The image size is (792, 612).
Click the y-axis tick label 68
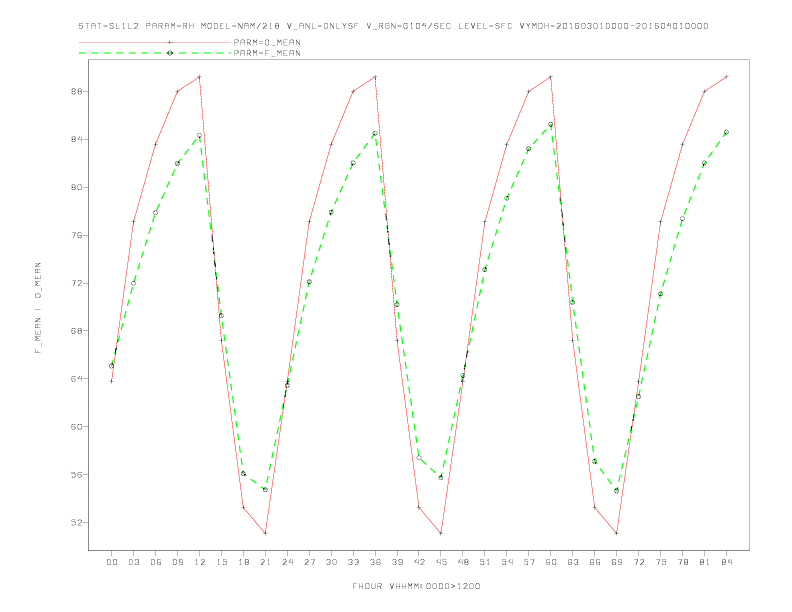click(77, 331)
